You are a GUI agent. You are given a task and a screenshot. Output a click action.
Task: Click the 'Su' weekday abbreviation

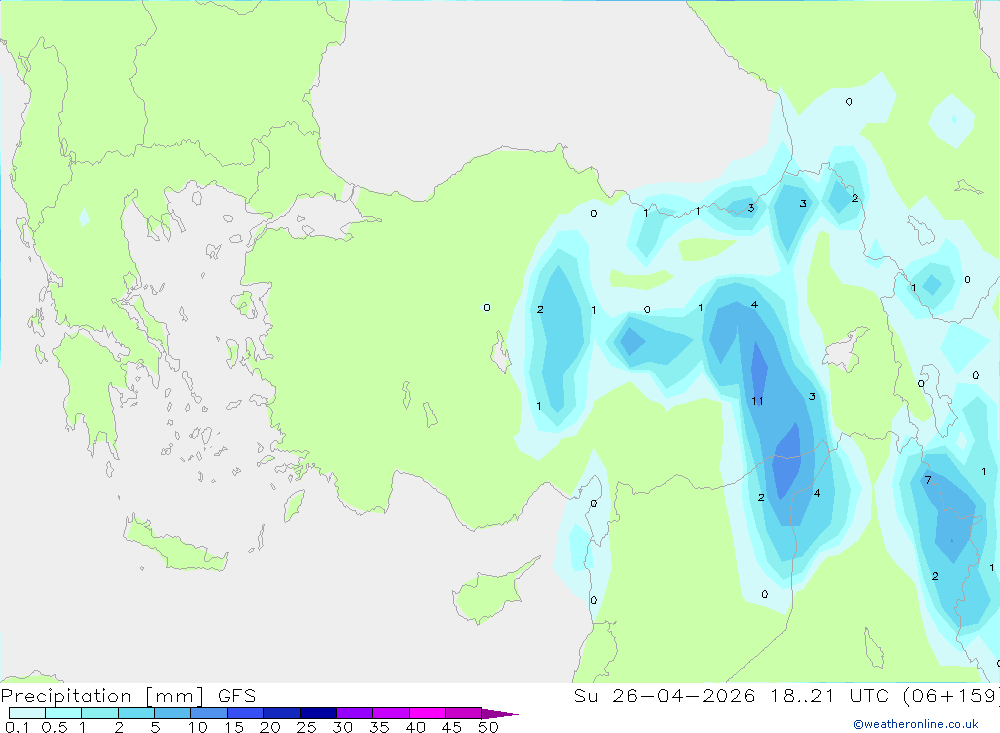pyautogui.click(x=585, y=696)
